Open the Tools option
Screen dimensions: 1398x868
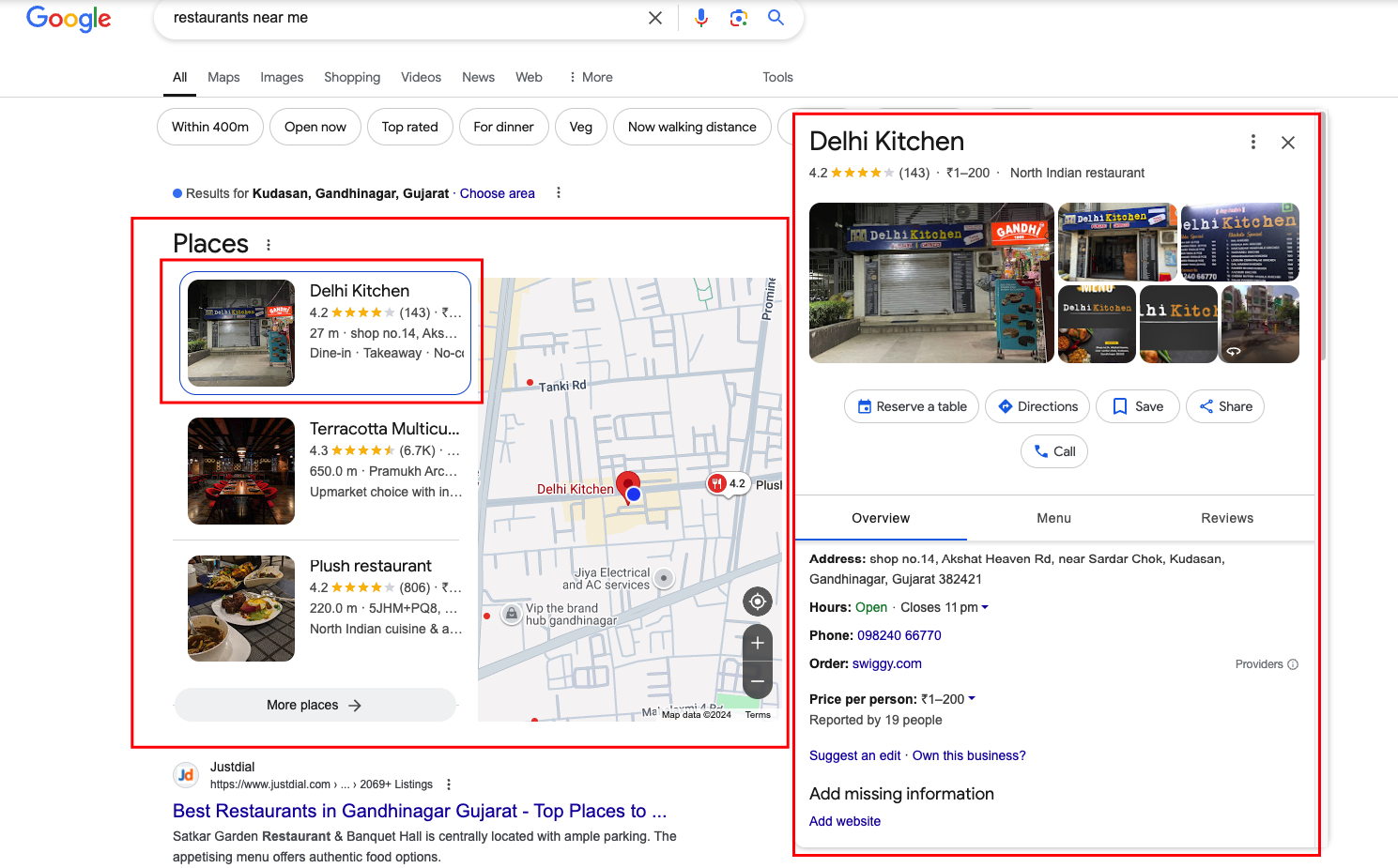point(777,77)
